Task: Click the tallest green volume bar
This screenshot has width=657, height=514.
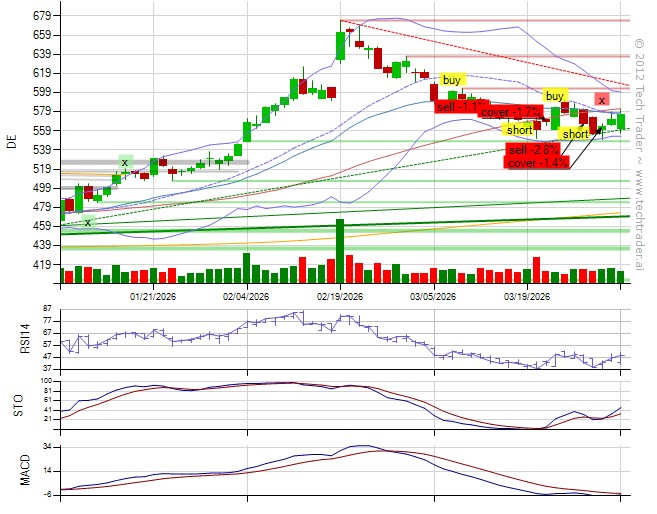Action: coord(340,252)
